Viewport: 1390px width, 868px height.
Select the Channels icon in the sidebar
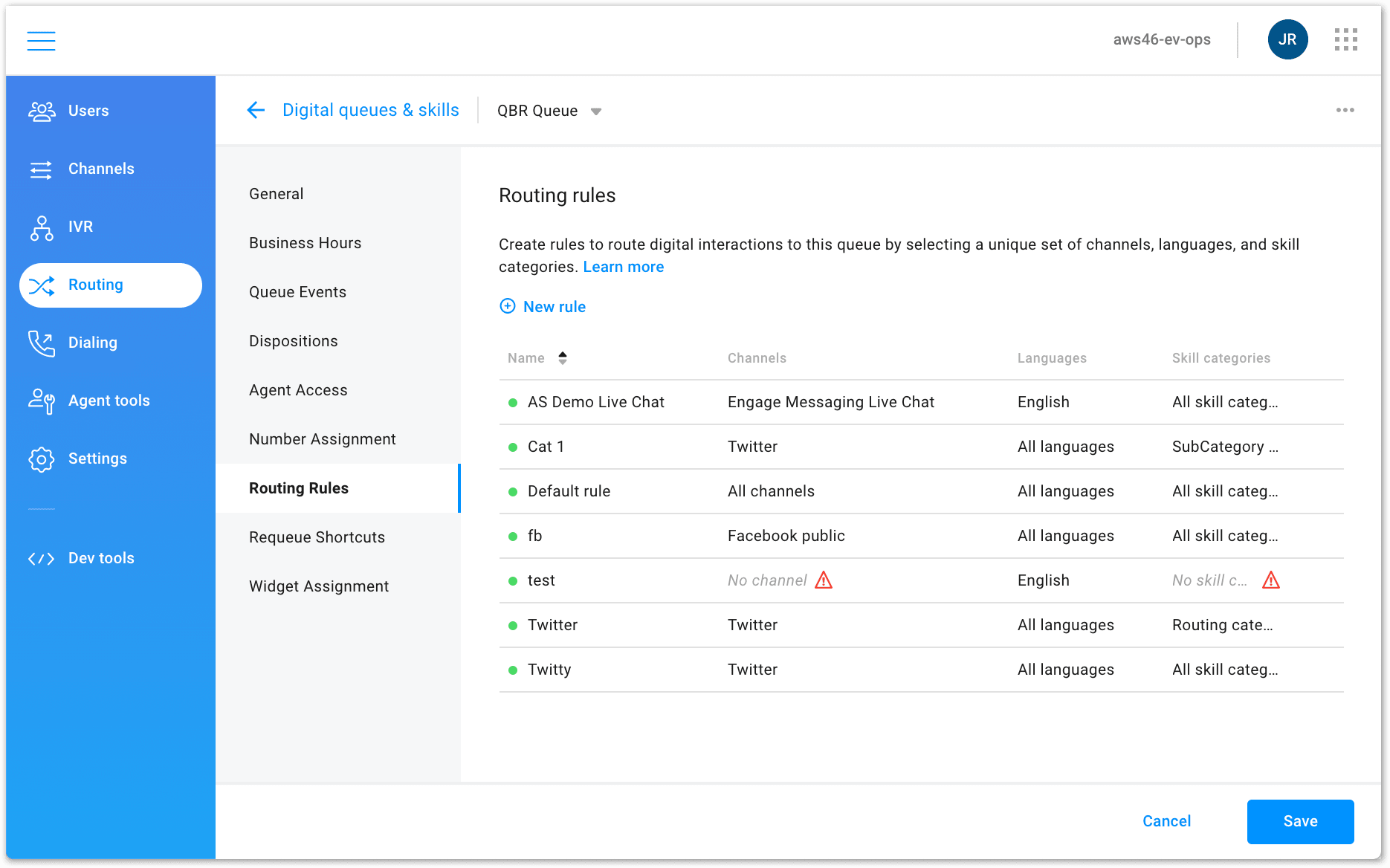(x=42, y=169)
